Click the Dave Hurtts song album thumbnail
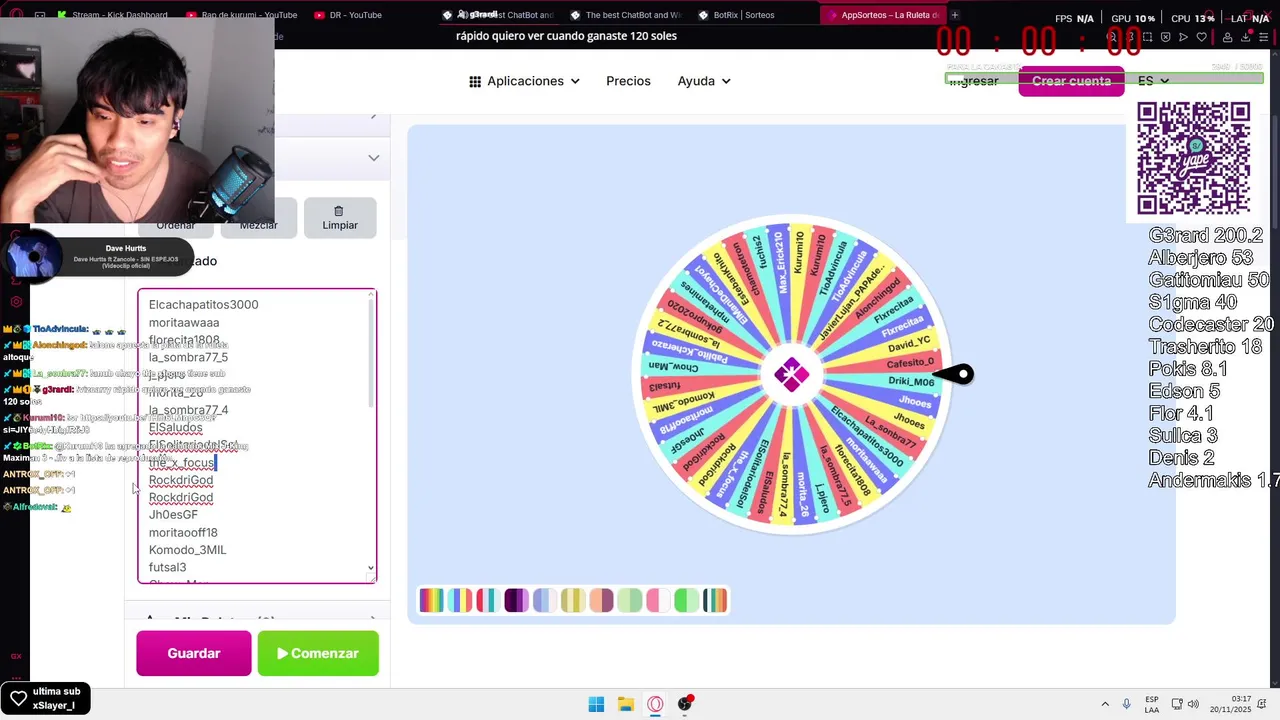This screenshot has width=1280, height=720. (34, 256)
